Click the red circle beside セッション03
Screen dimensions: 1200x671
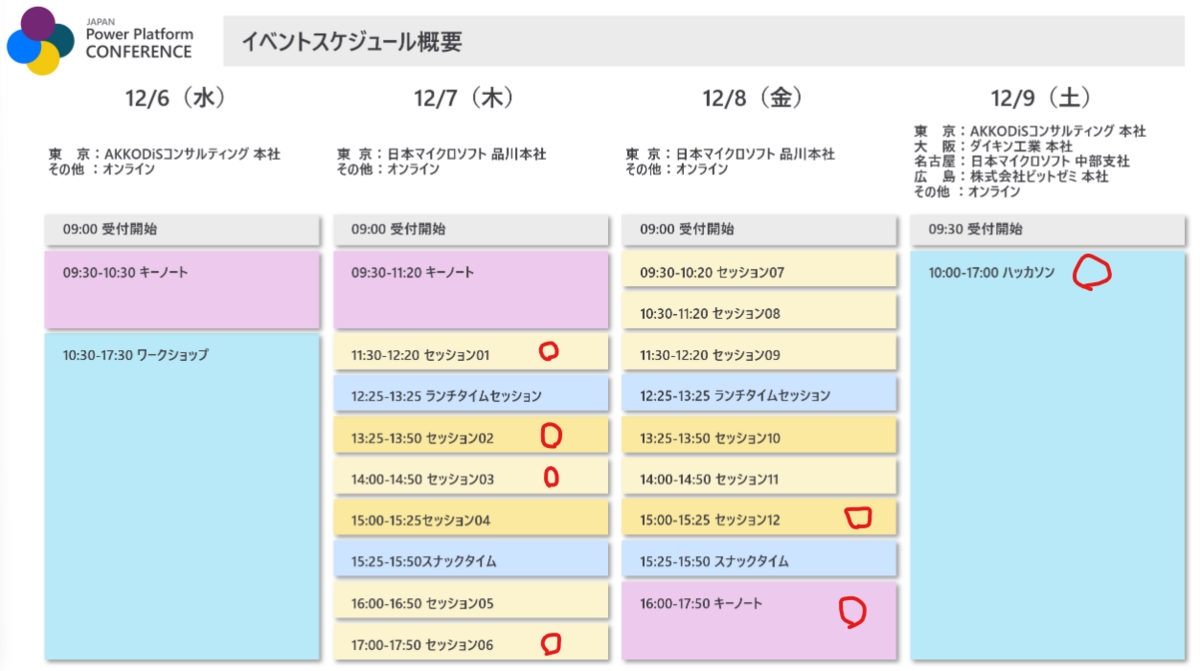[550, 478]
